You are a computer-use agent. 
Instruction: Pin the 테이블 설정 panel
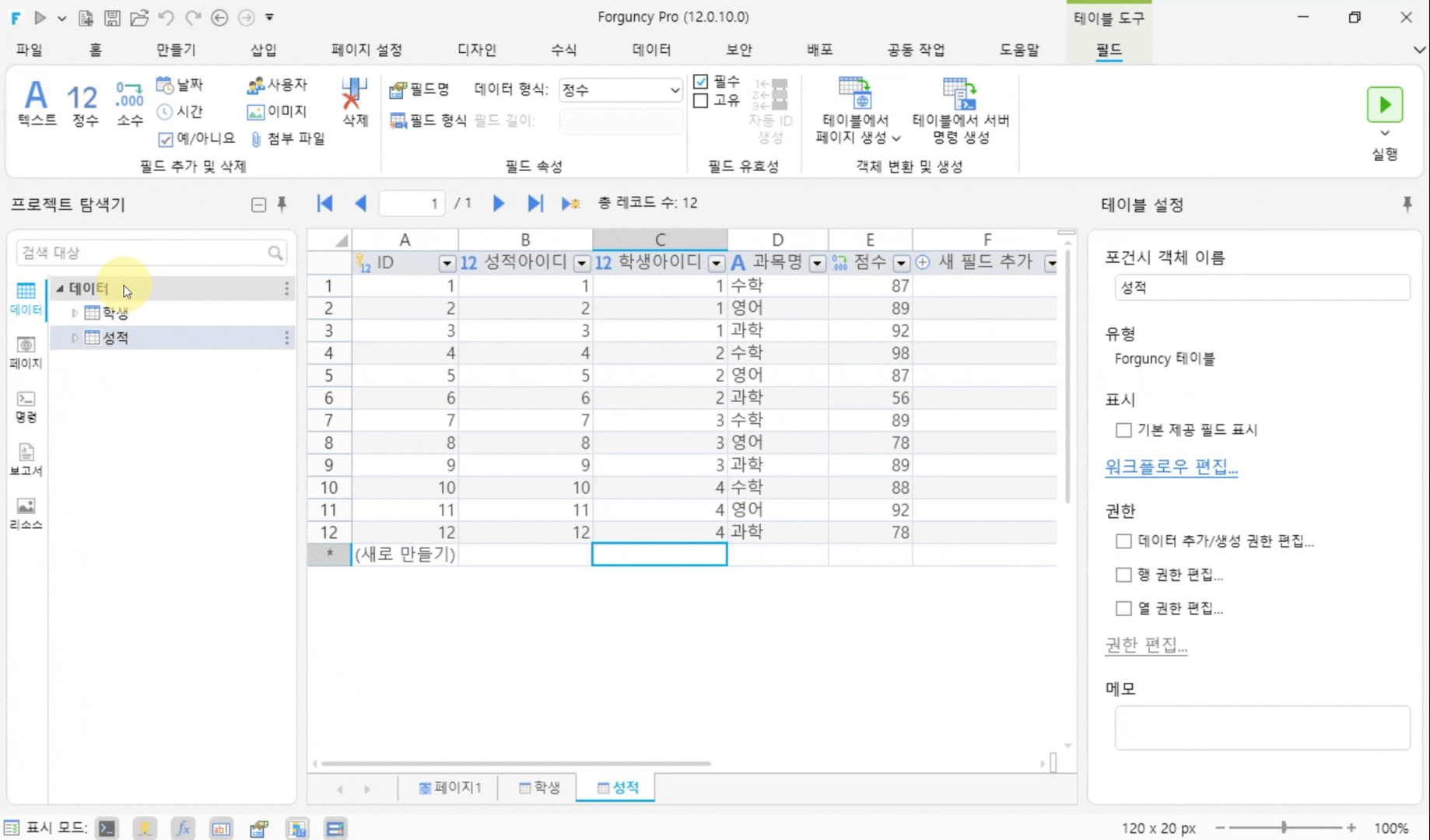click(1407, 205)
